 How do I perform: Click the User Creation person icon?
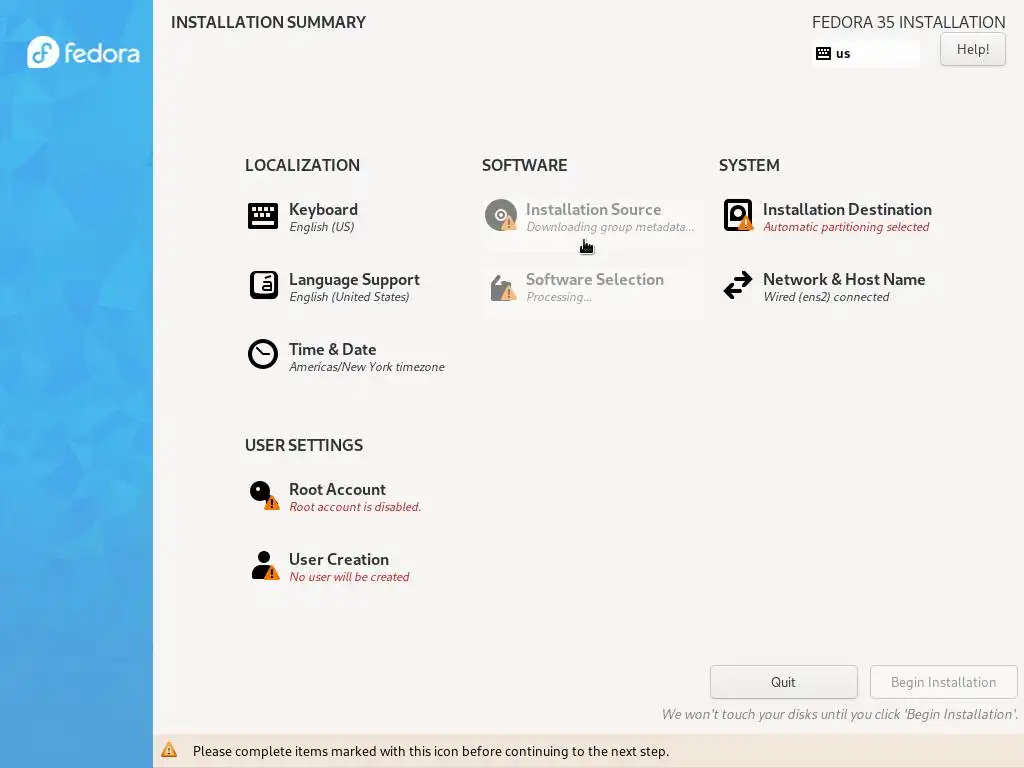pos(265,566)
